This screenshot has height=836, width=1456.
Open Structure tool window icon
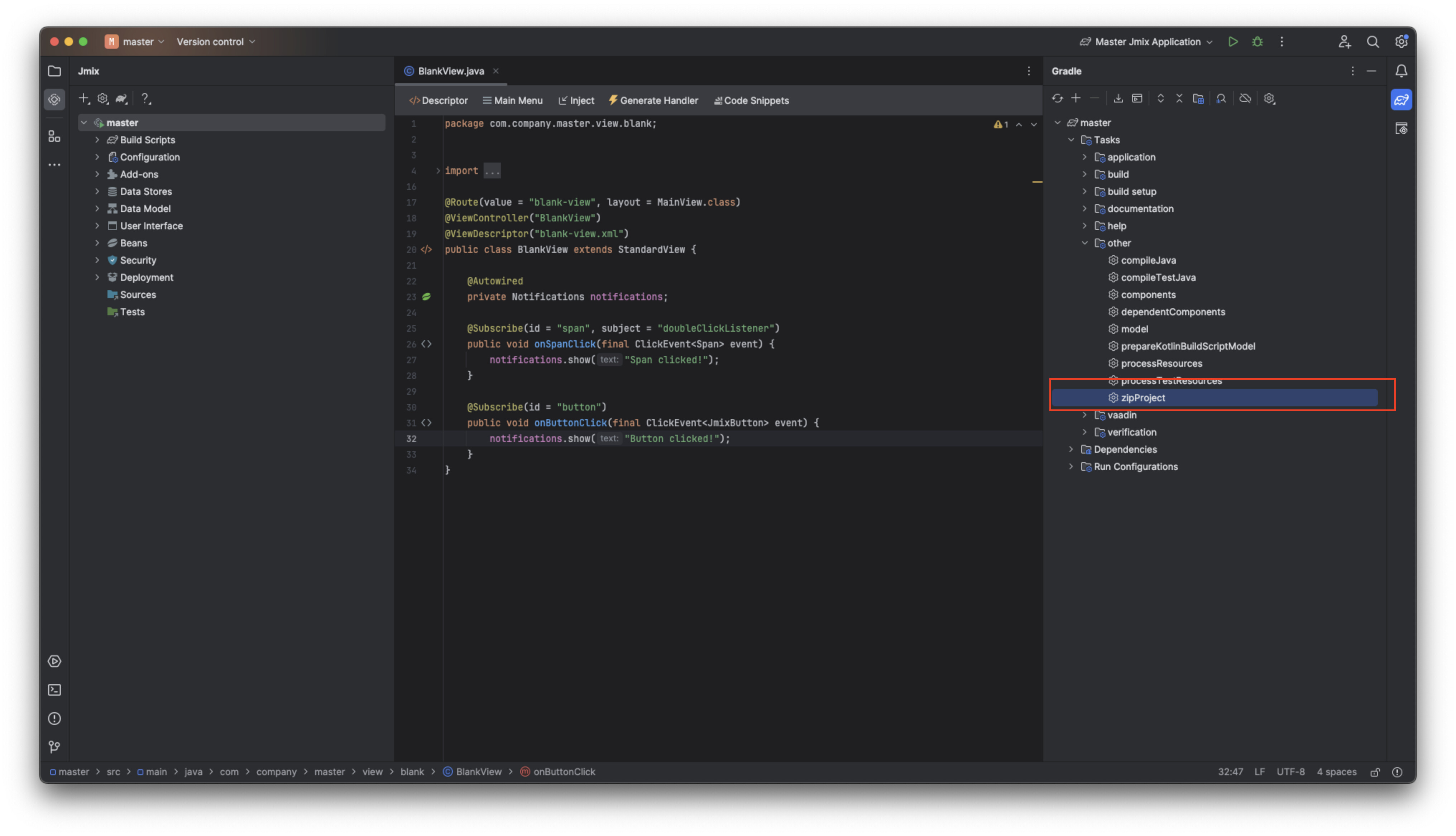[54, 136]
